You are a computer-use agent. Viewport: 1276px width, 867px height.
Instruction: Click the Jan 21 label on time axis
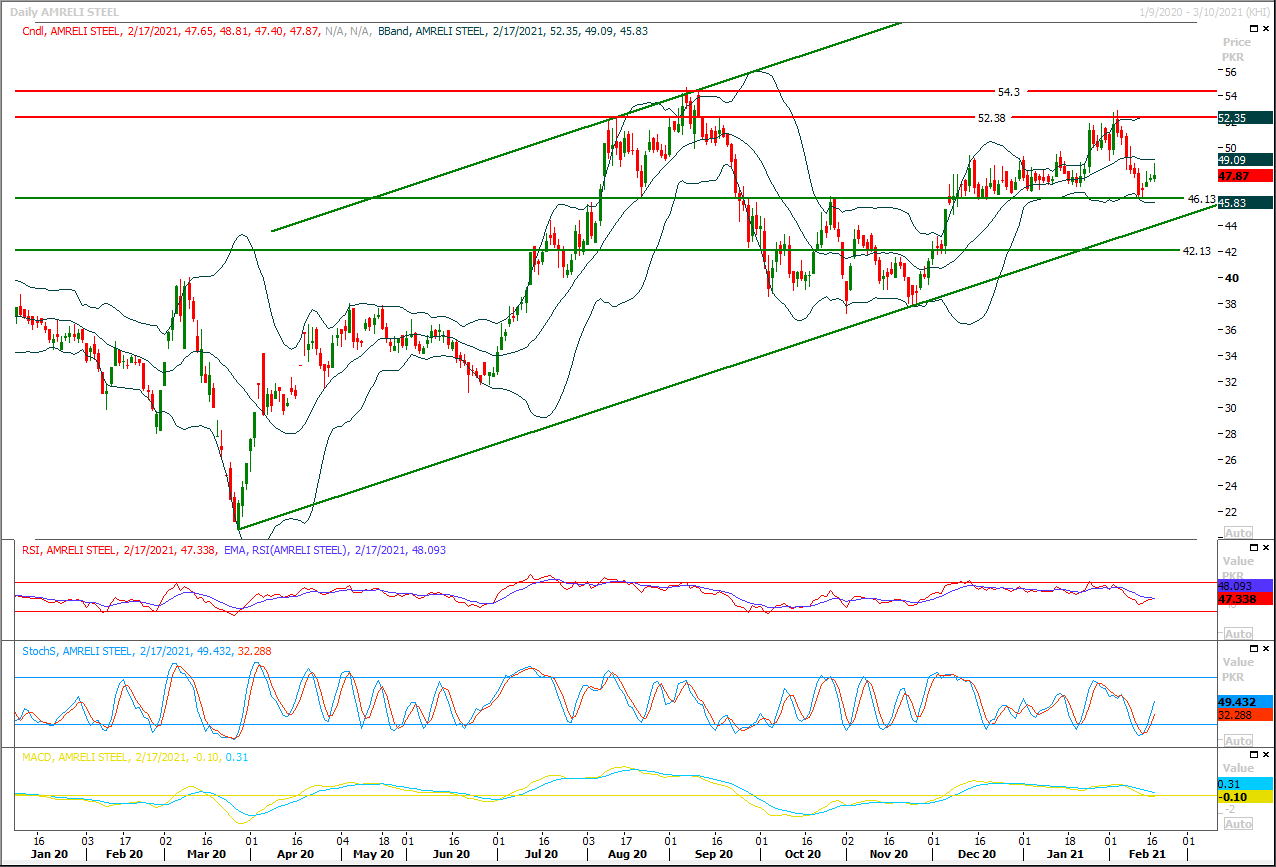point(1064,855)
